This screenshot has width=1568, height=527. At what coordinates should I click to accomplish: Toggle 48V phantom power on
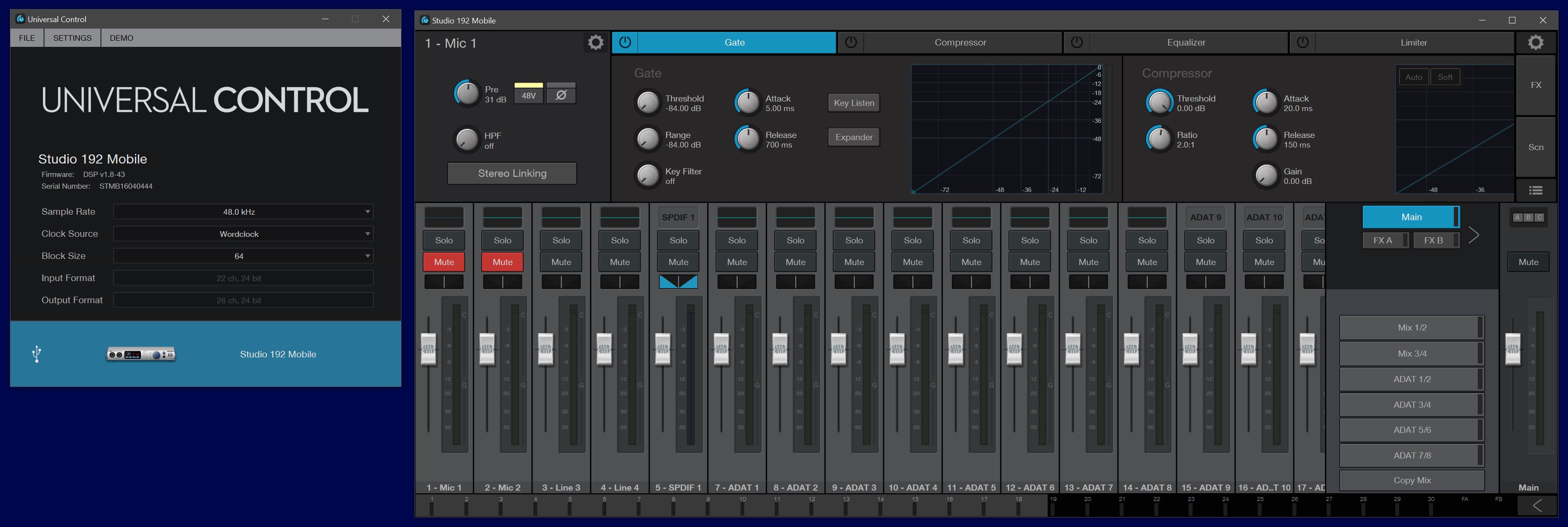[528, 95]
